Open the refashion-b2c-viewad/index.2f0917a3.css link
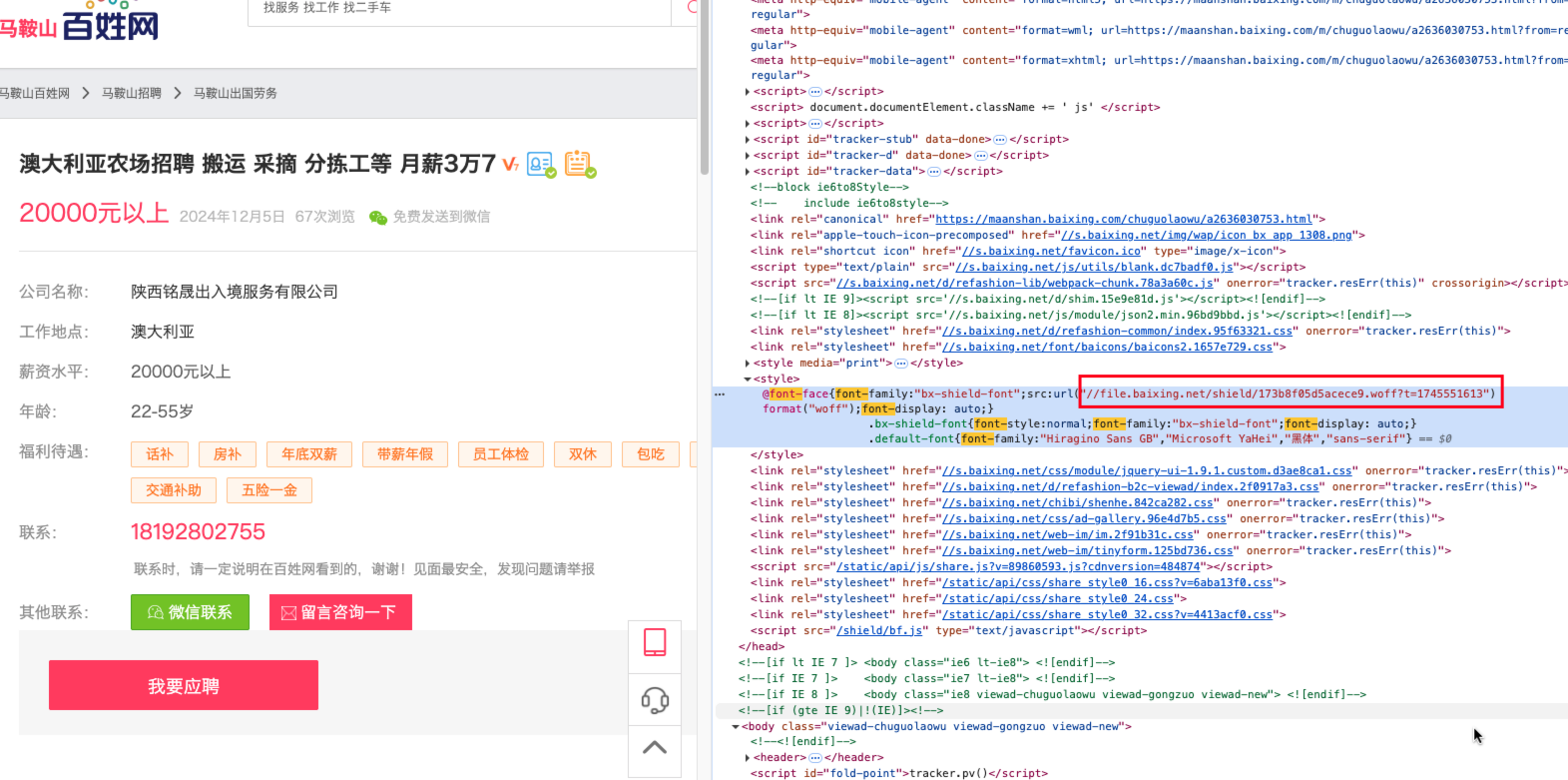1568x780 pixels. tap(1131, 487)
